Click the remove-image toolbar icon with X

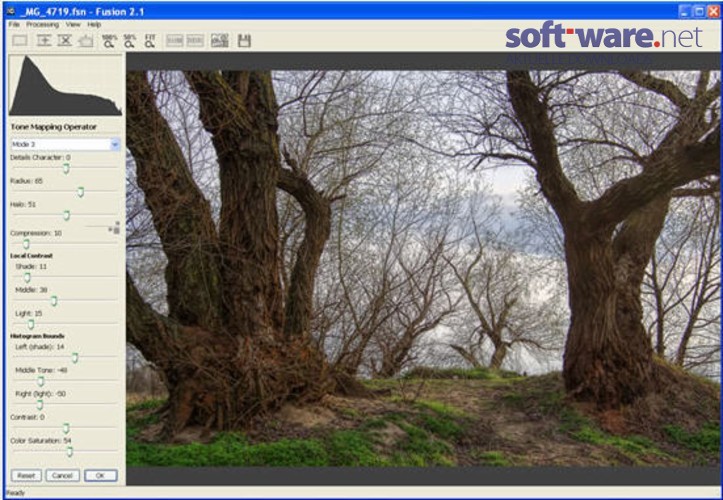65,41
